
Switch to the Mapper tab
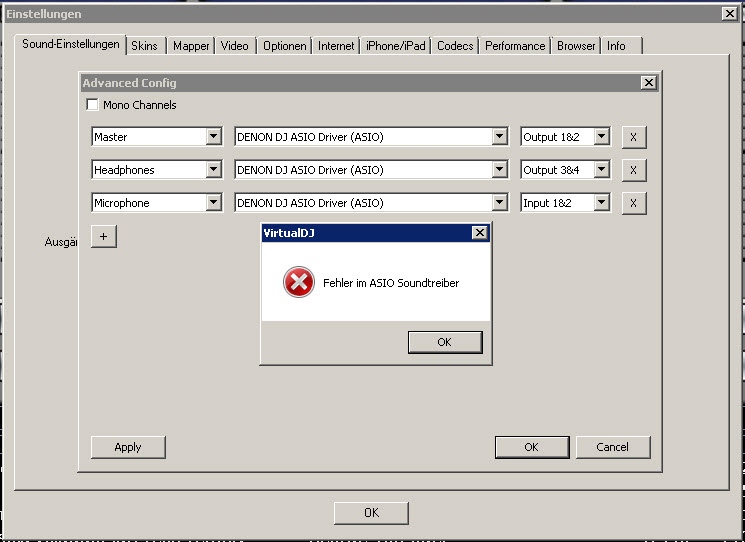[x=191, y=46]
